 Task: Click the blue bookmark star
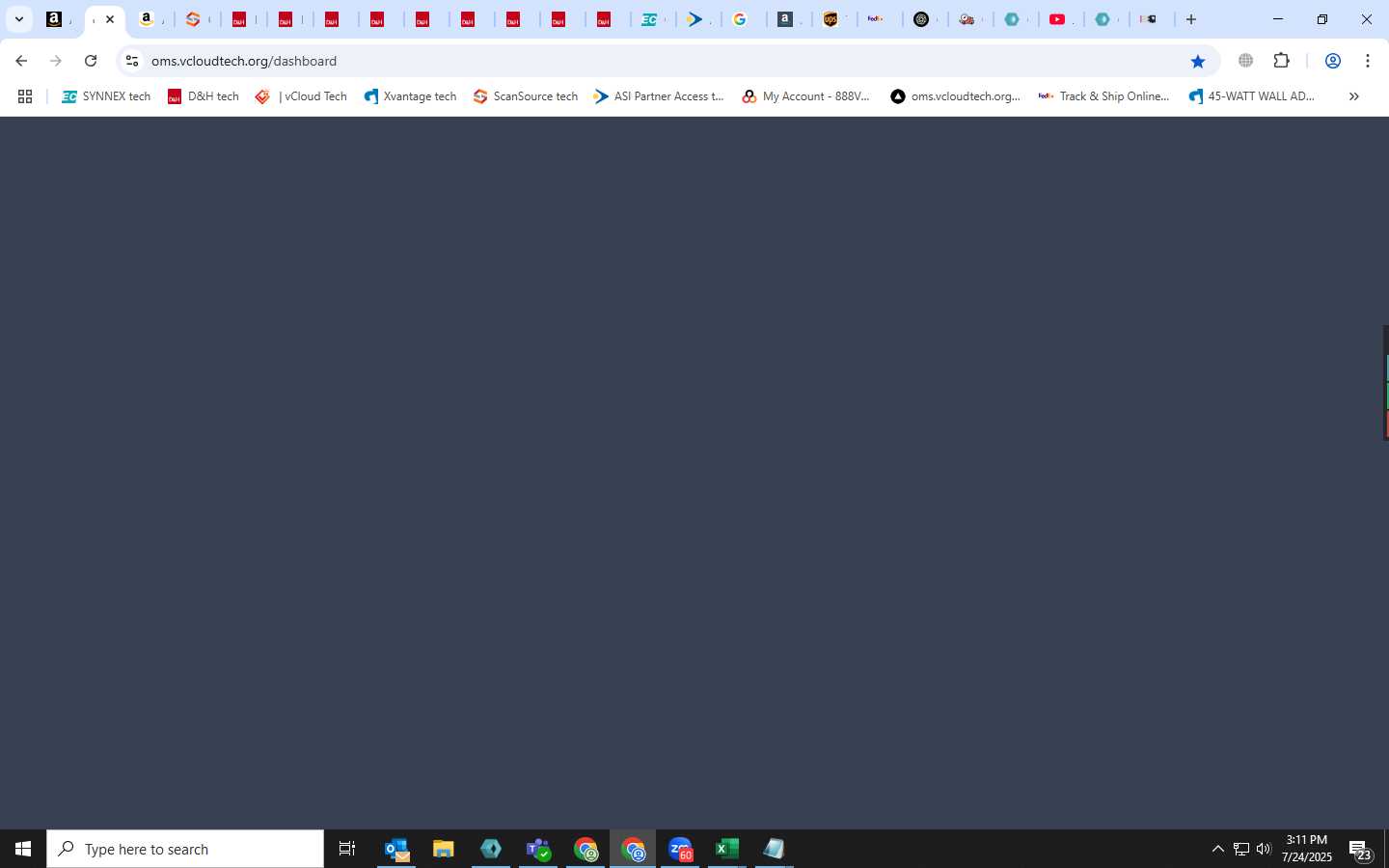(1198, 61)
